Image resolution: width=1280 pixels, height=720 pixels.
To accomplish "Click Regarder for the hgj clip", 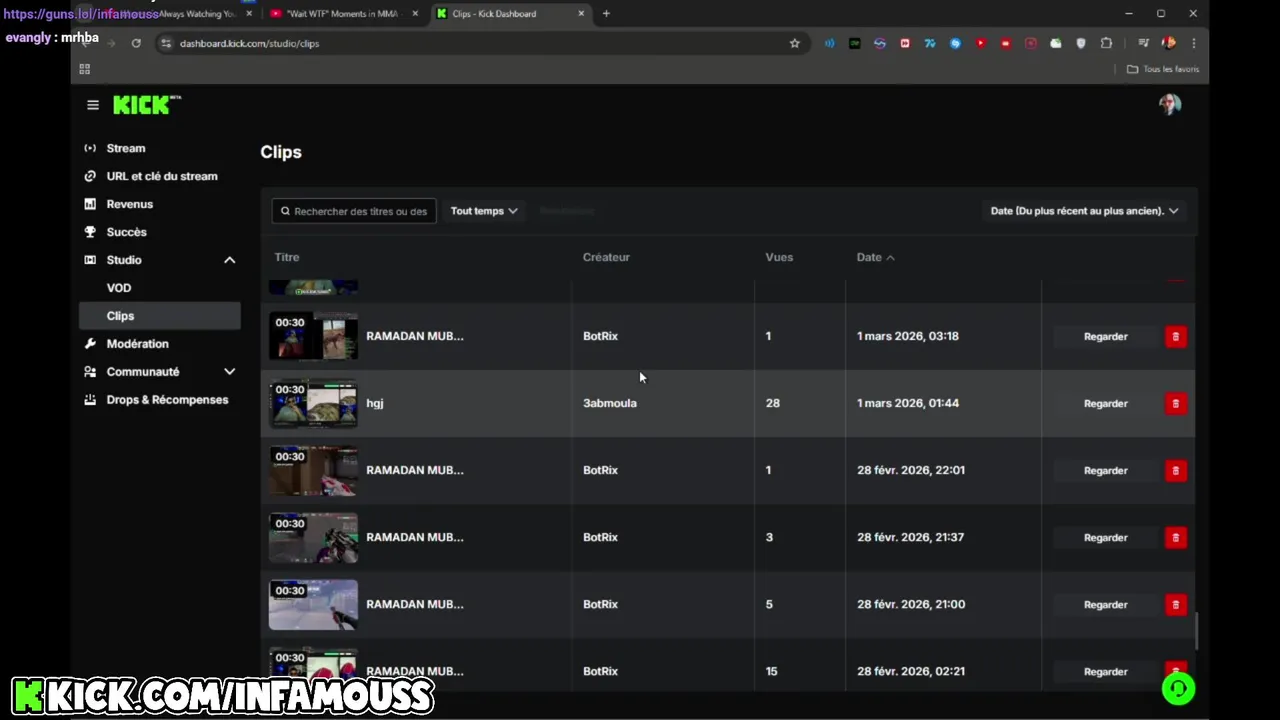I will point(1106,404).
